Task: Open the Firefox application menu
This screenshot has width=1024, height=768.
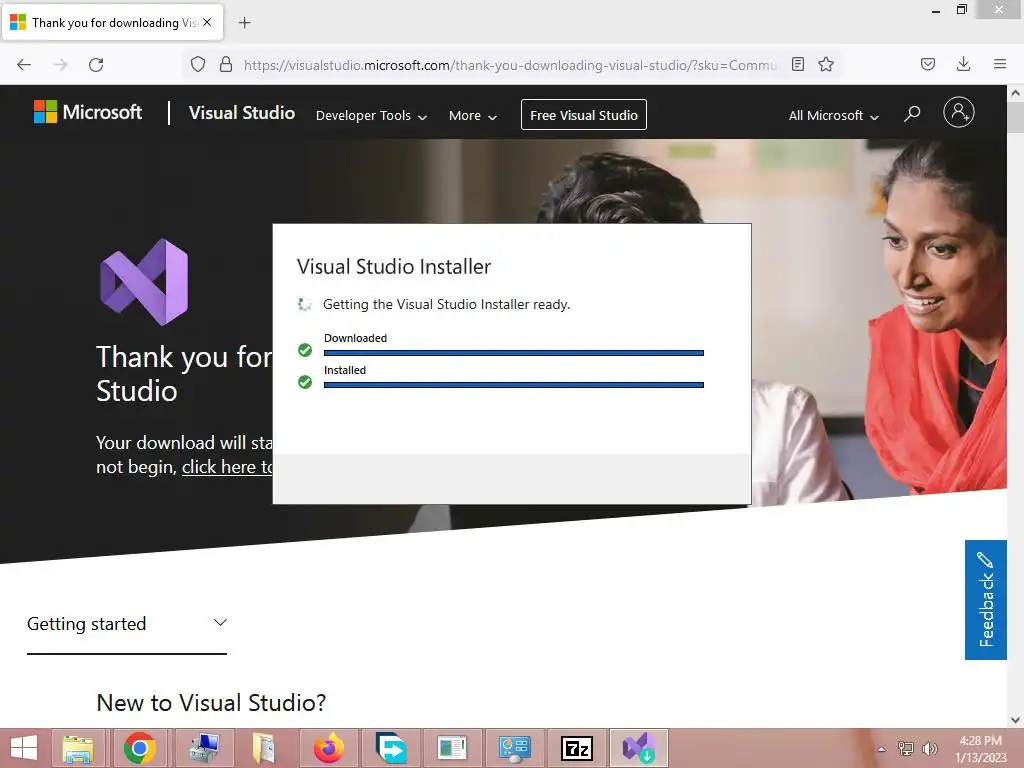Action: [x=1000, y=64]
